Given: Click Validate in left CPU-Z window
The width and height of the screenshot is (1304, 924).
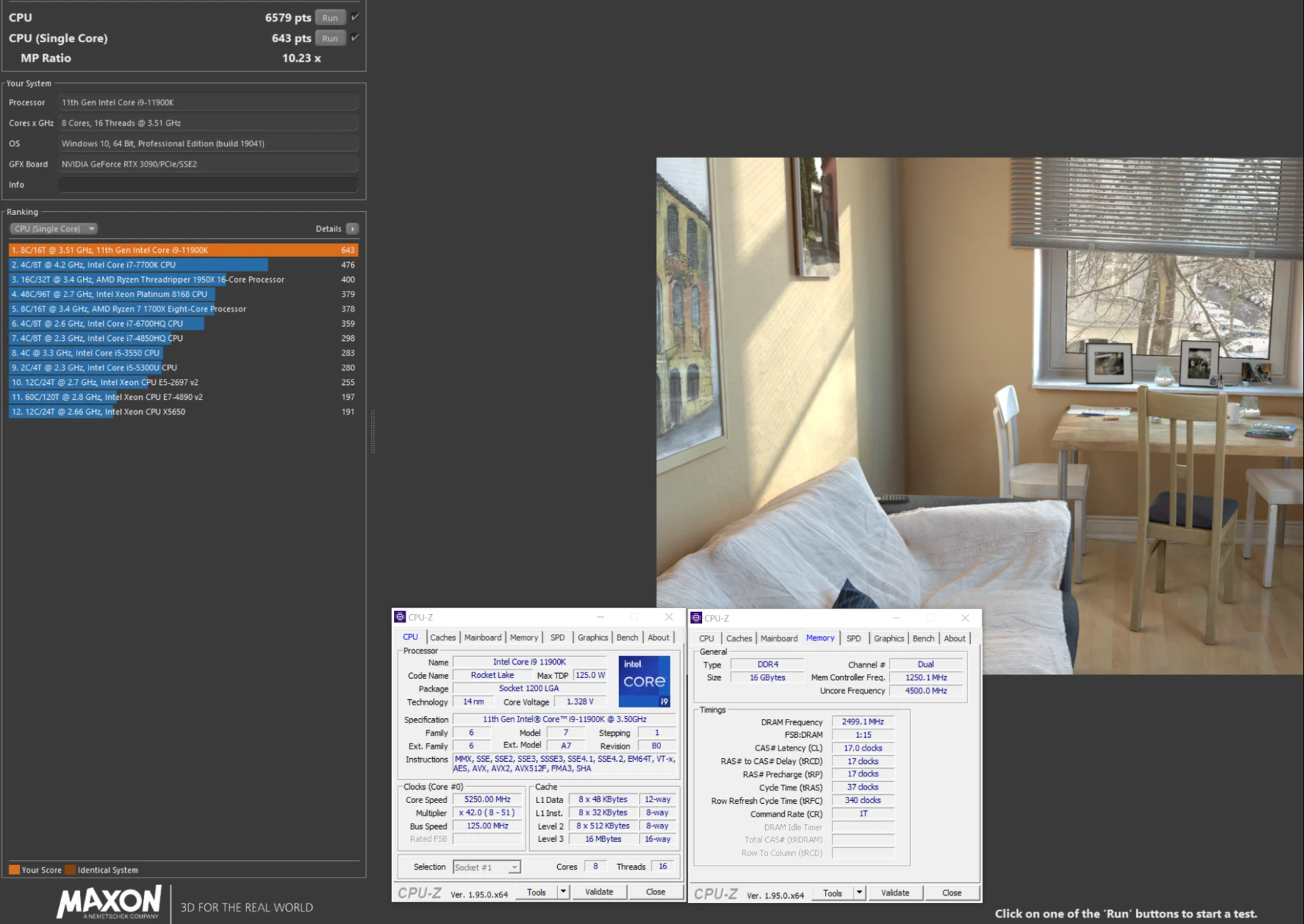Looking at the screenshot, I should (x=599, y=892).
